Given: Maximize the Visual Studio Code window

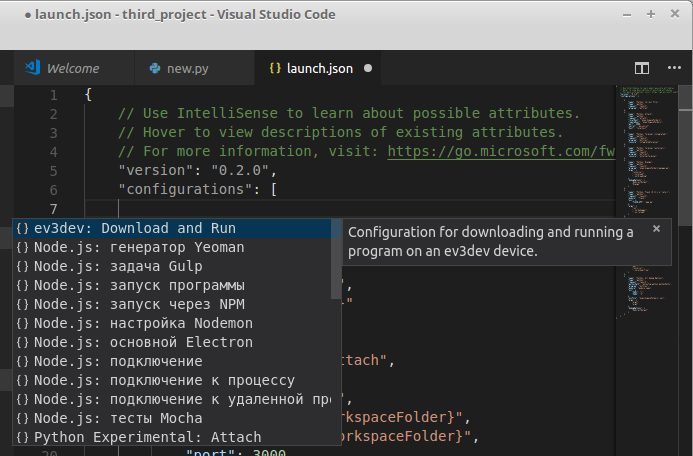Looking at the screenshot, I should 650,15.
